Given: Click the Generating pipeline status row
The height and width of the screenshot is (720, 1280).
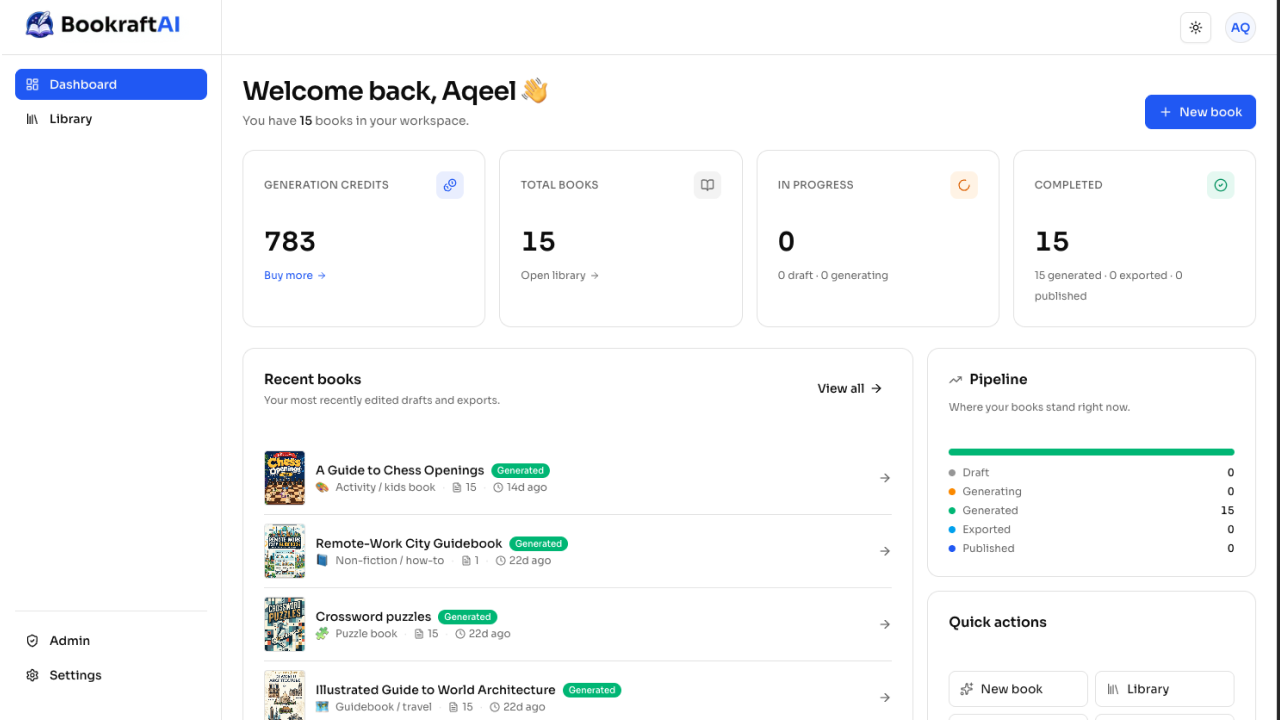Looking at the screenshot, I should click(1091, 491).
